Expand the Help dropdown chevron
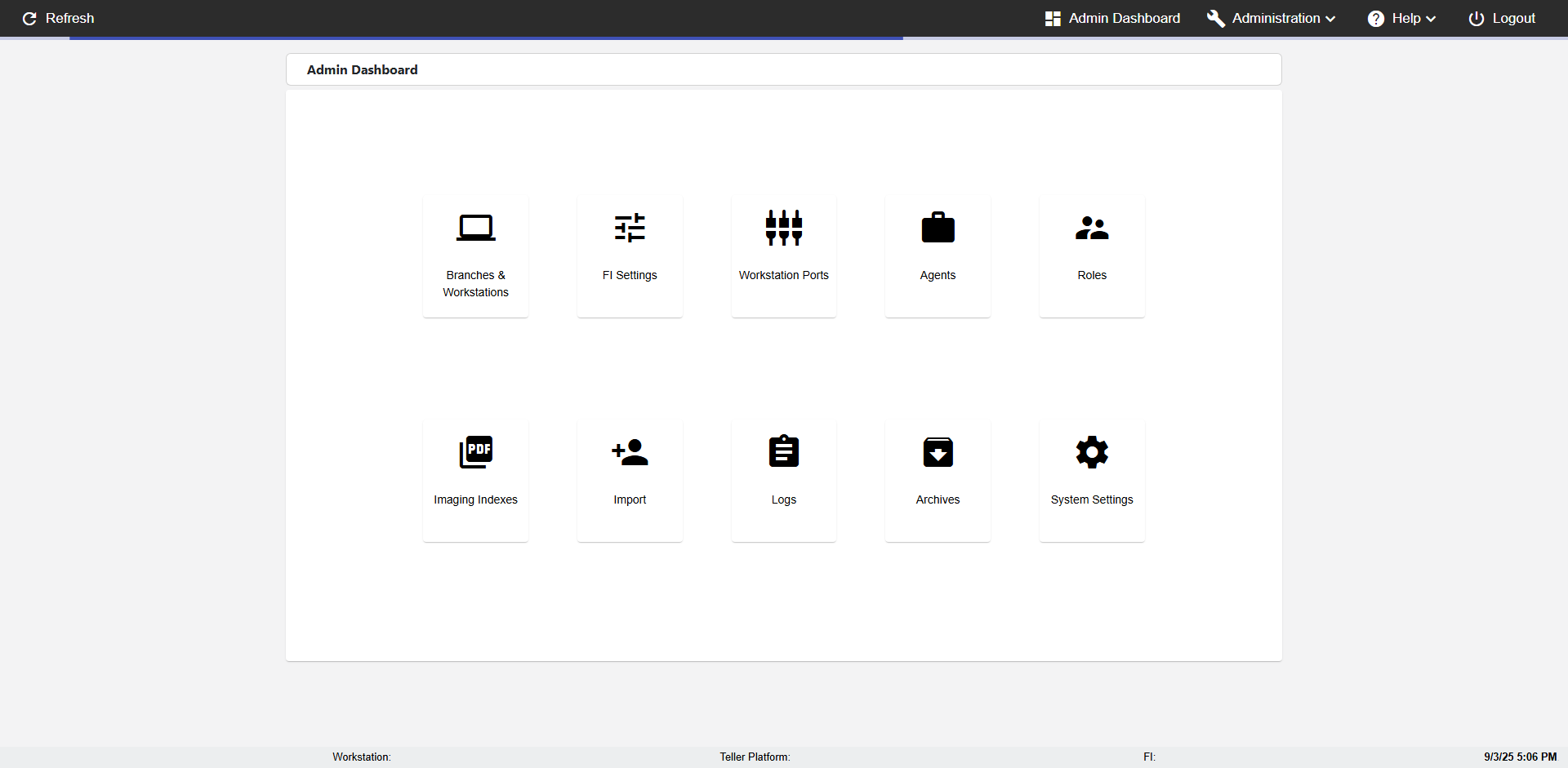The height and width of the screenshot is (768, 1568). (x=1431, y=19)
